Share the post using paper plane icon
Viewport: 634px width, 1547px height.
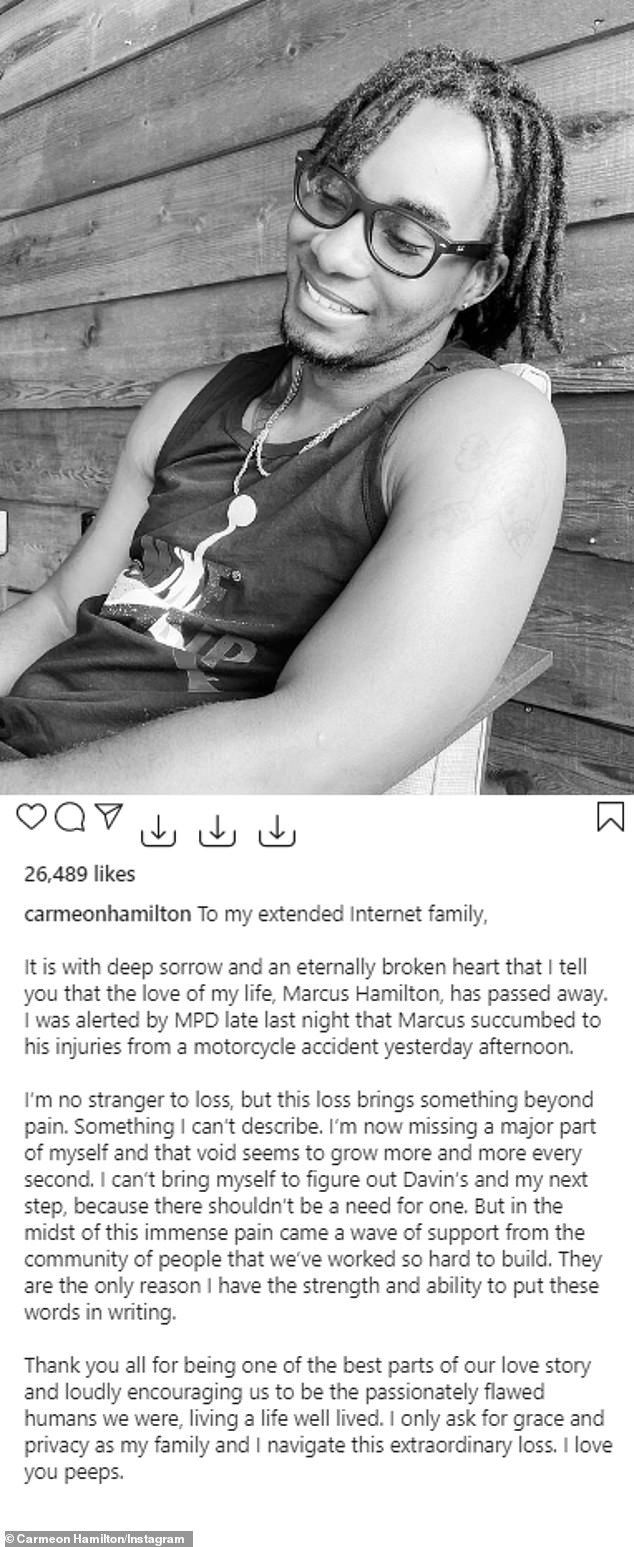[107, 817]
